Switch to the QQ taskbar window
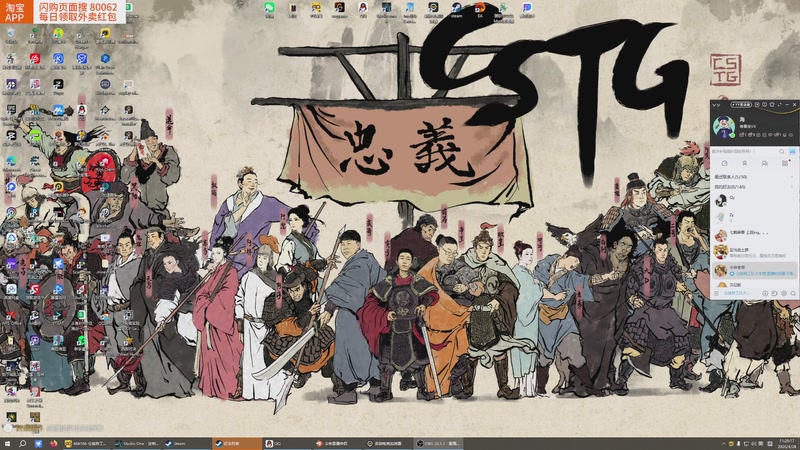Viewport: 800px width, 450px height. tap(287, 444)
